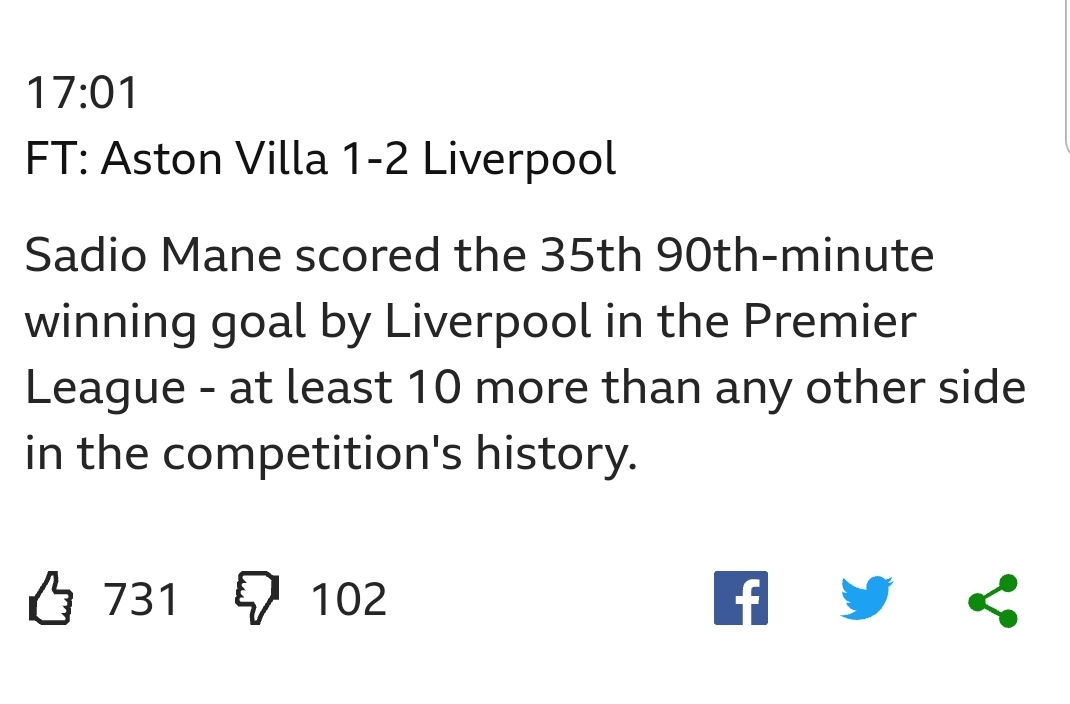Share the post on Facebook
This screenshot has width=1070, height=704.
(741, 598)
